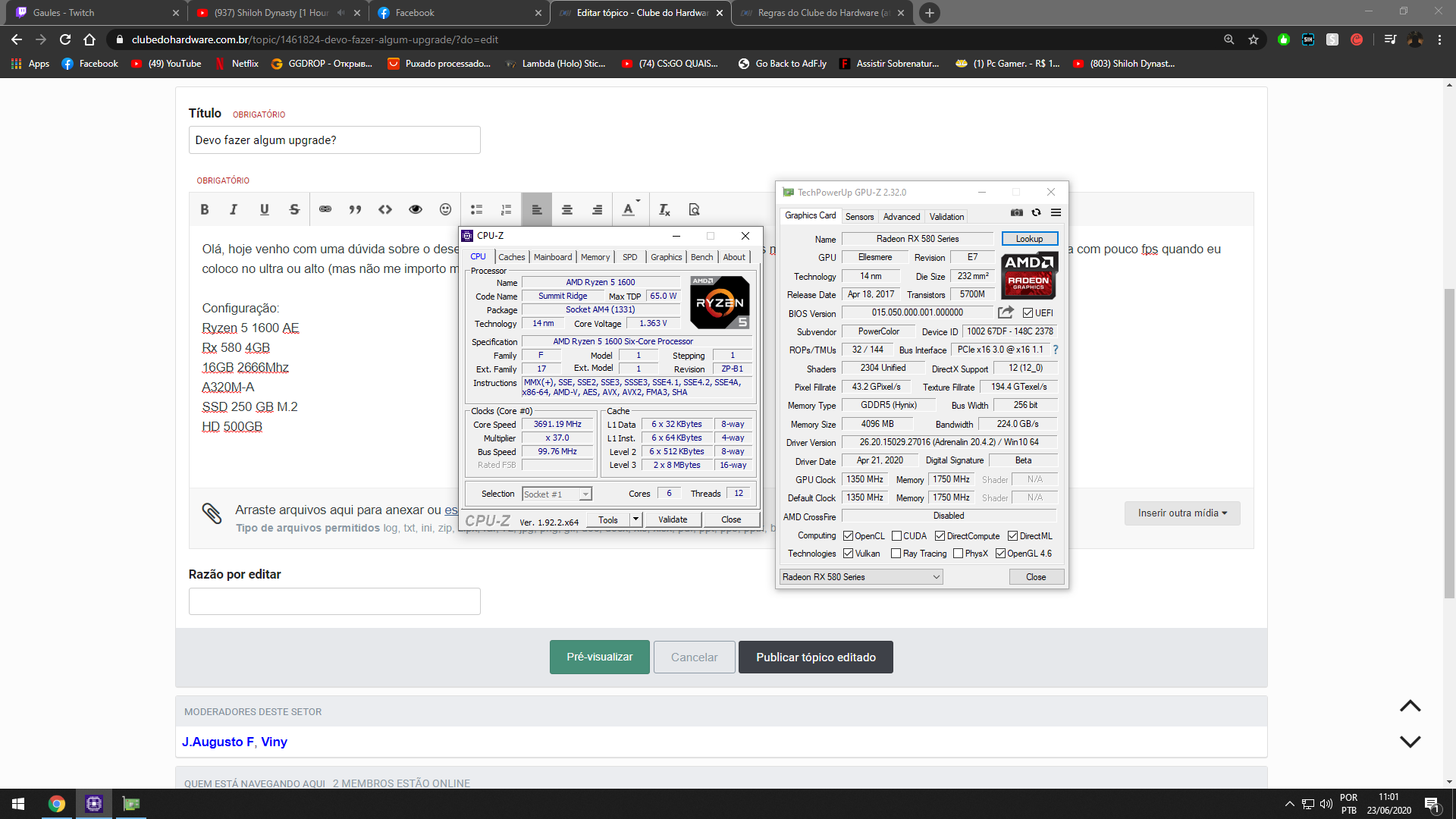Toggle strikethrough in the editor toolbar

(x=294, y=209)
